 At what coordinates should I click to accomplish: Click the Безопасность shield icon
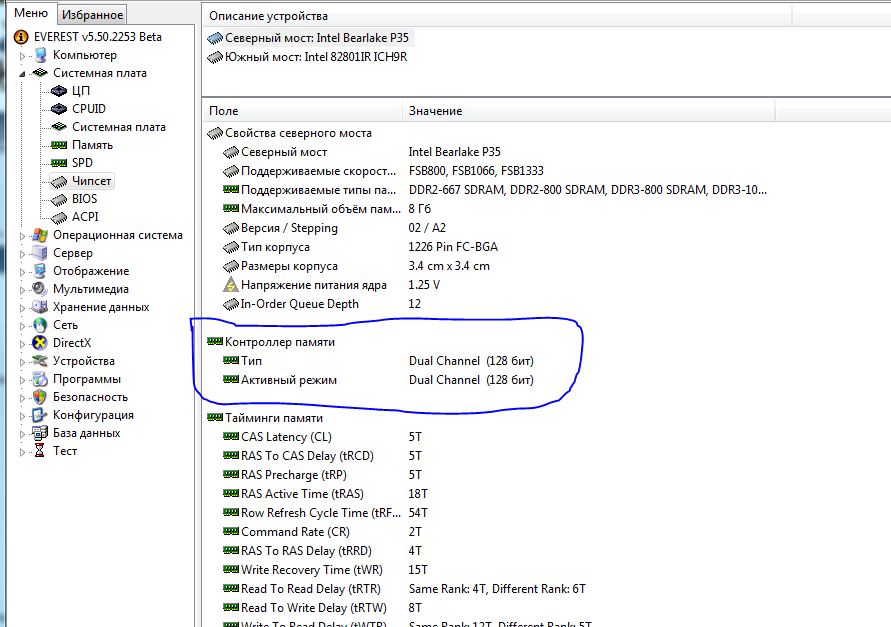40,397
